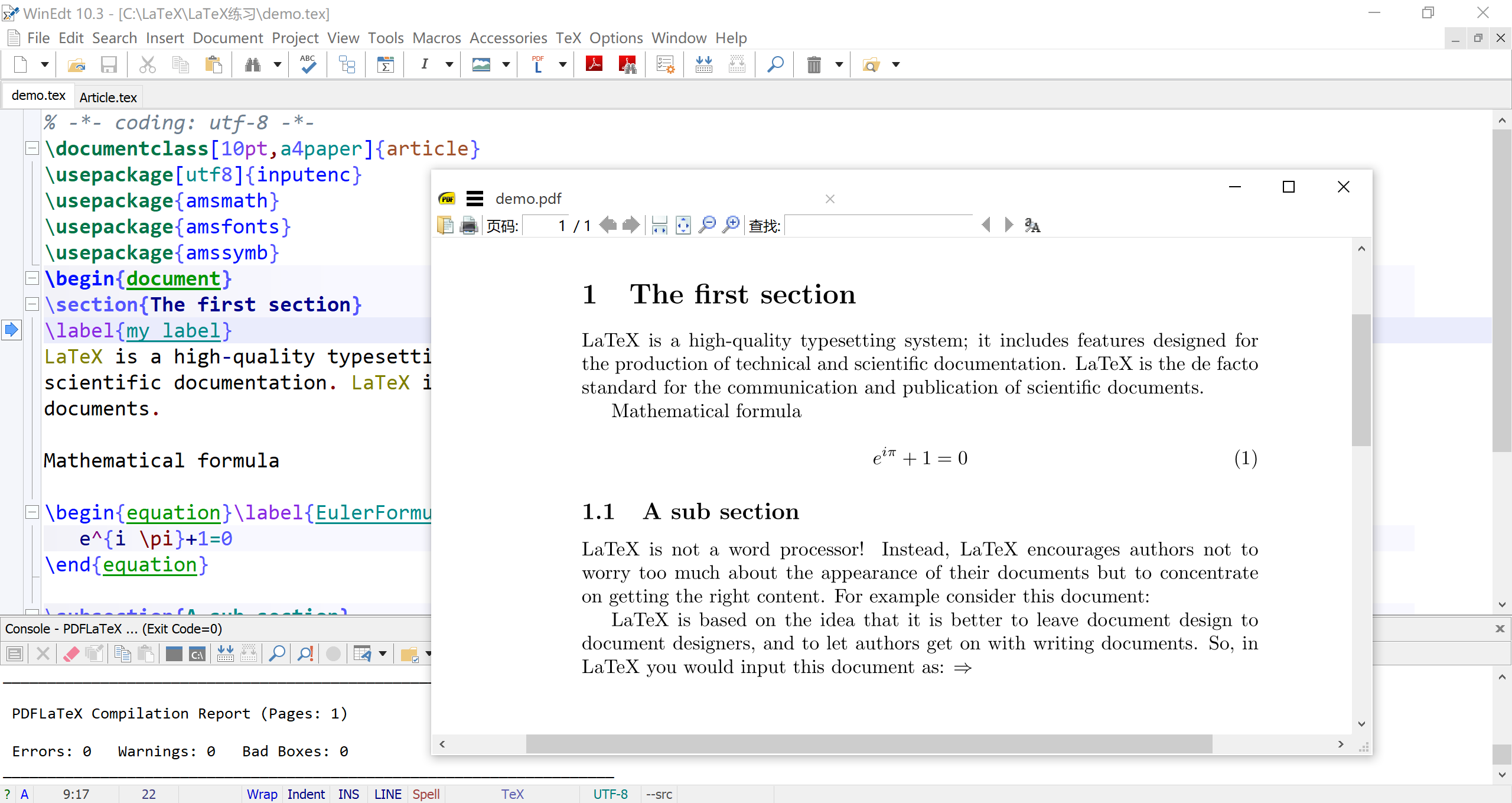Click the print icon in PDF viewer
Viewport: 1512px width, 803px height.
point(468,225)
